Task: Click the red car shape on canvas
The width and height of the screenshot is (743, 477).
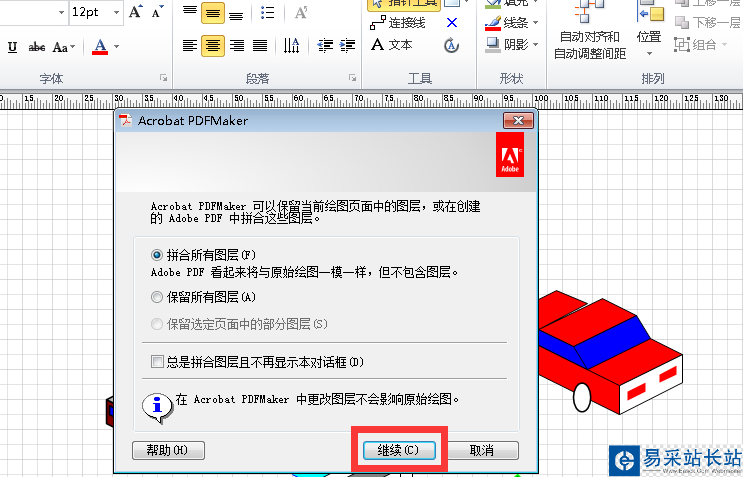Action: pos(611,352)
